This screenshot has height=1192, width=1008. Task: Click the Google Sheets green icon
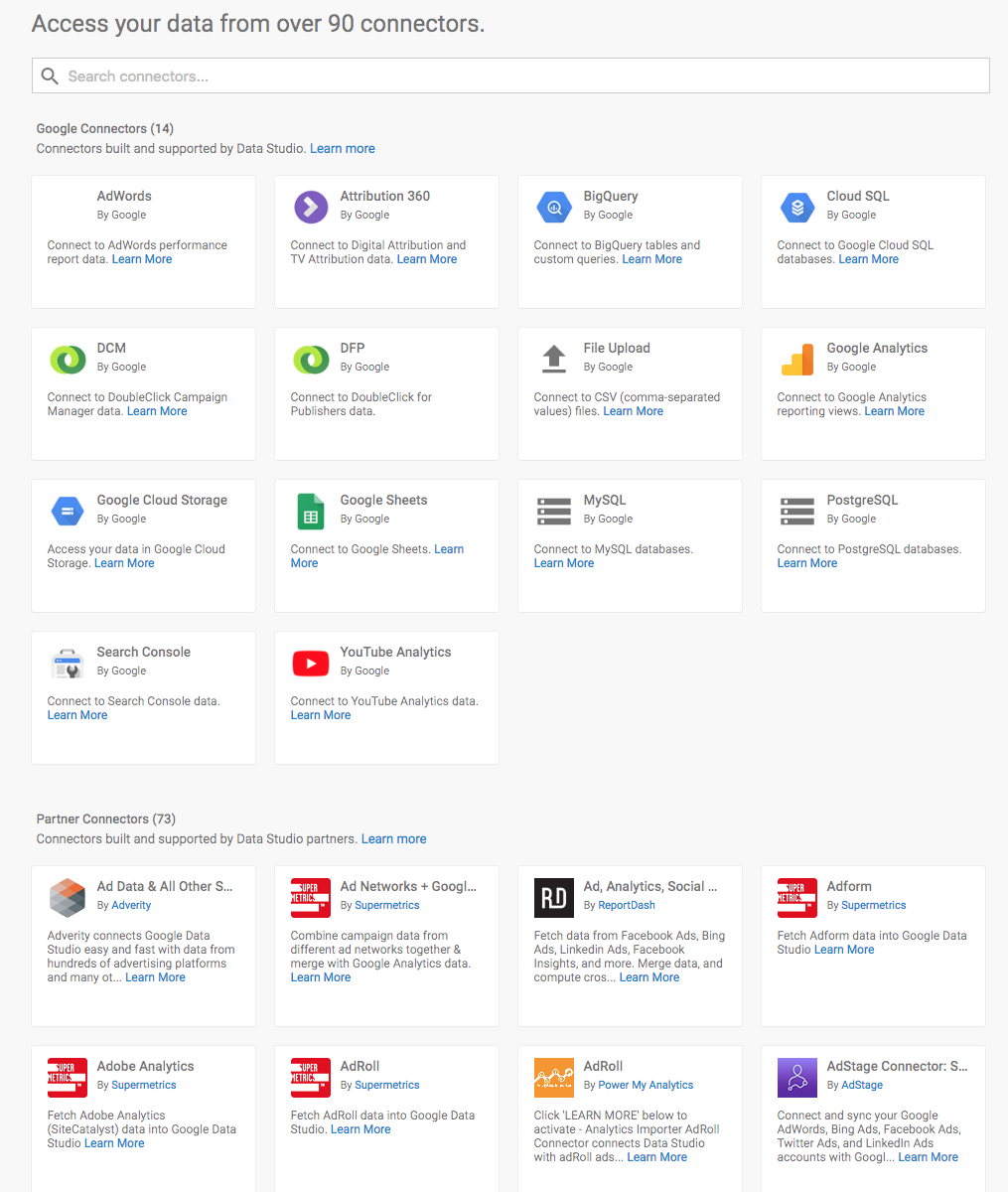tap(311, 511)
